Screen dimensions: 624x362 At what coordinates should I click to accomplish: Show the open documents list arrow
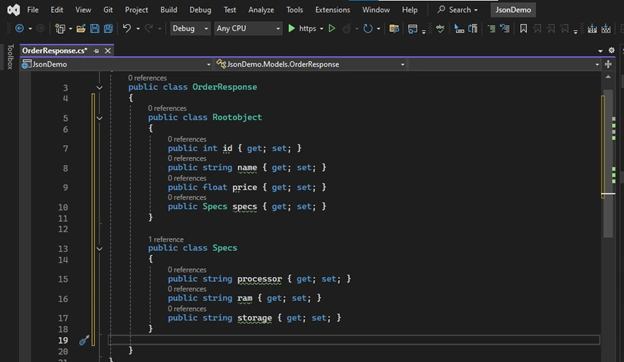click(x=600, y=51)
